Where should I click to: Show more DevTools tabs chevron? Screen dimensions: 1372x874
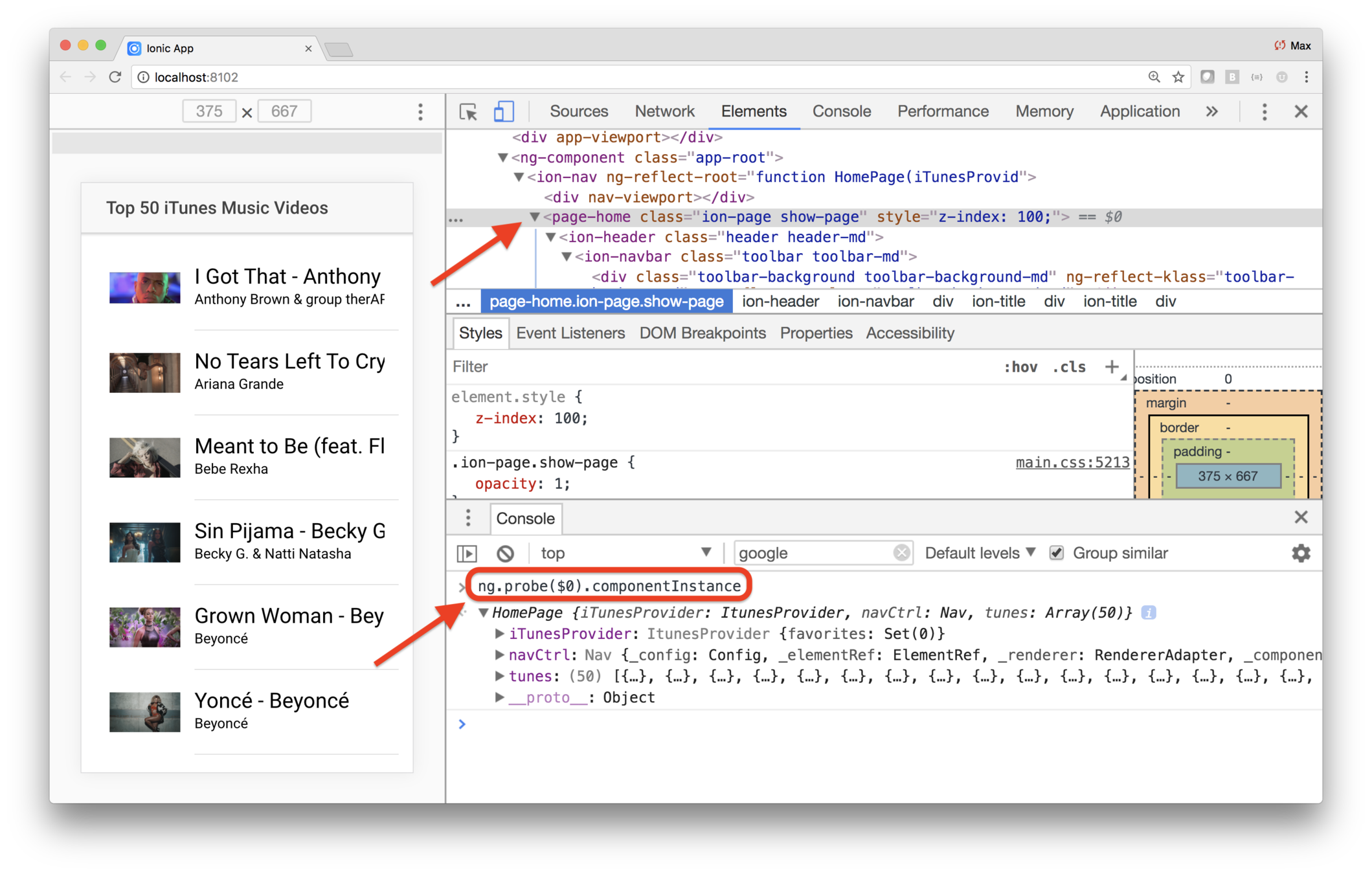coord(1211,111)
